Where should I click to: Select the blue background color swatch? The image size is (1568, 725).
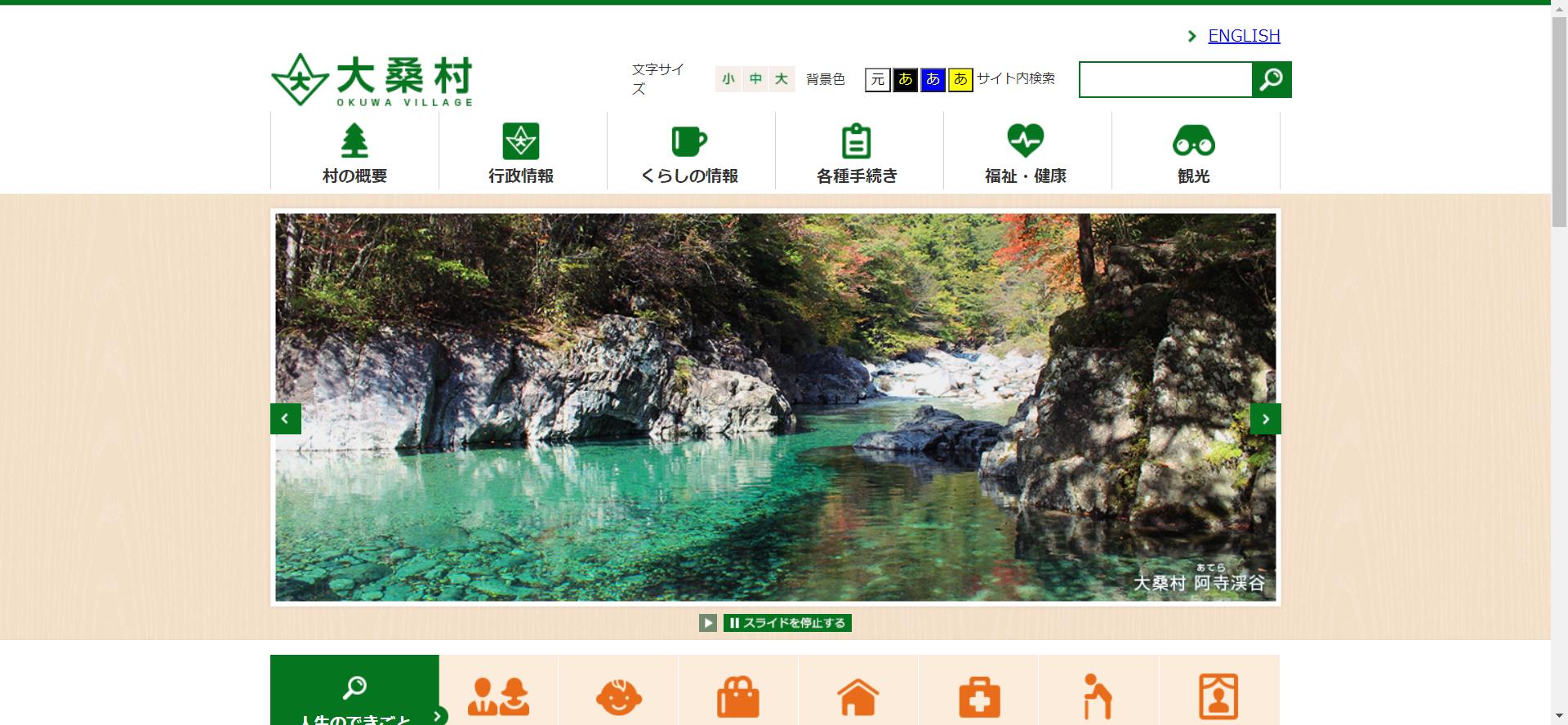pyautogui.click(x=933, y=79)
